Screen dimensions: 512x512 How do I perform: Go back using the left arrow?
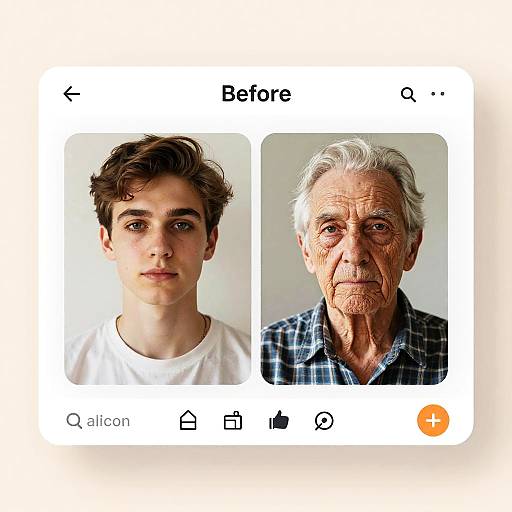click(72, 94)
